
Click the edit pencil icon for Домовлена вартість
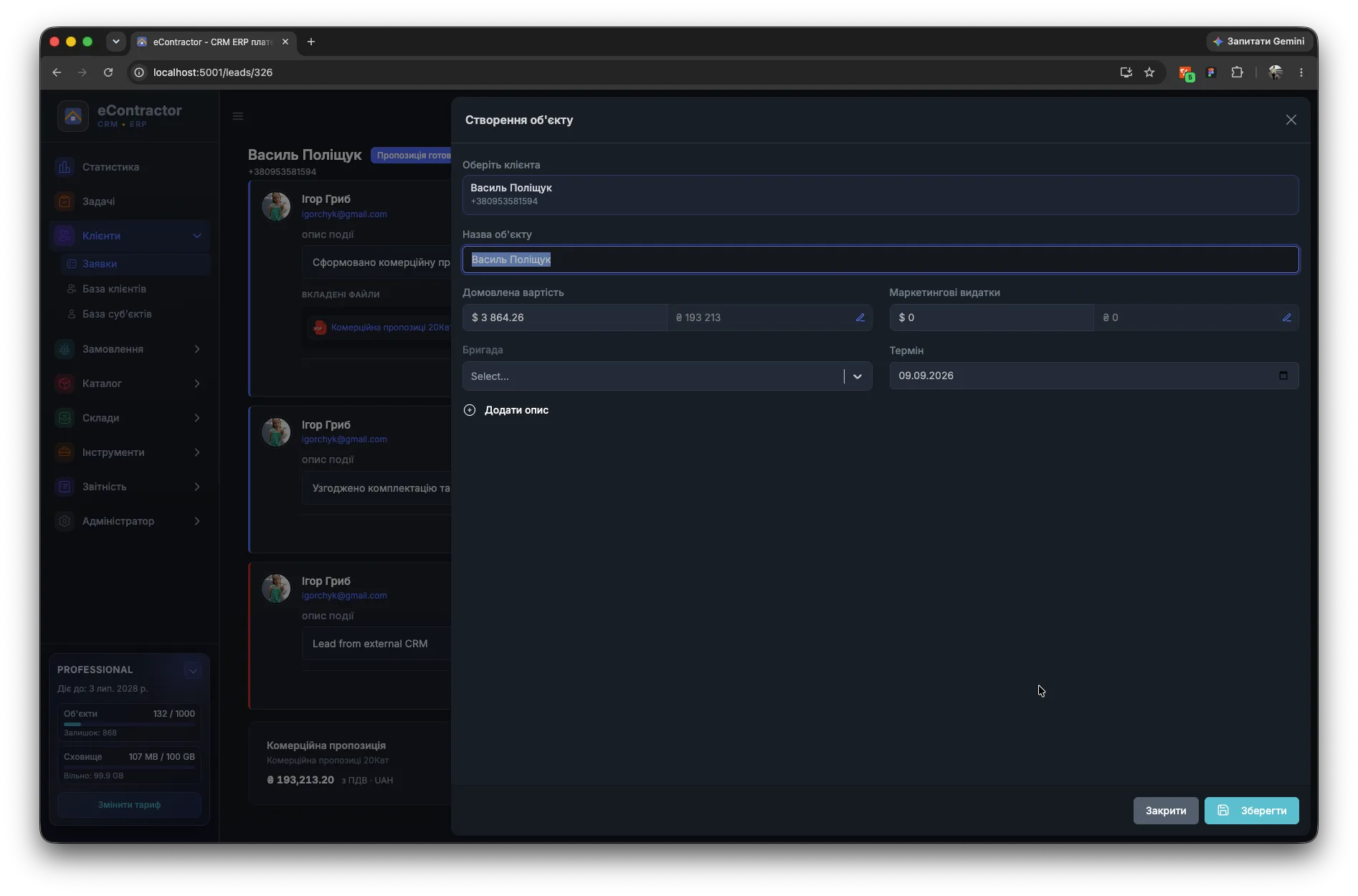click(x=860, y=318)
